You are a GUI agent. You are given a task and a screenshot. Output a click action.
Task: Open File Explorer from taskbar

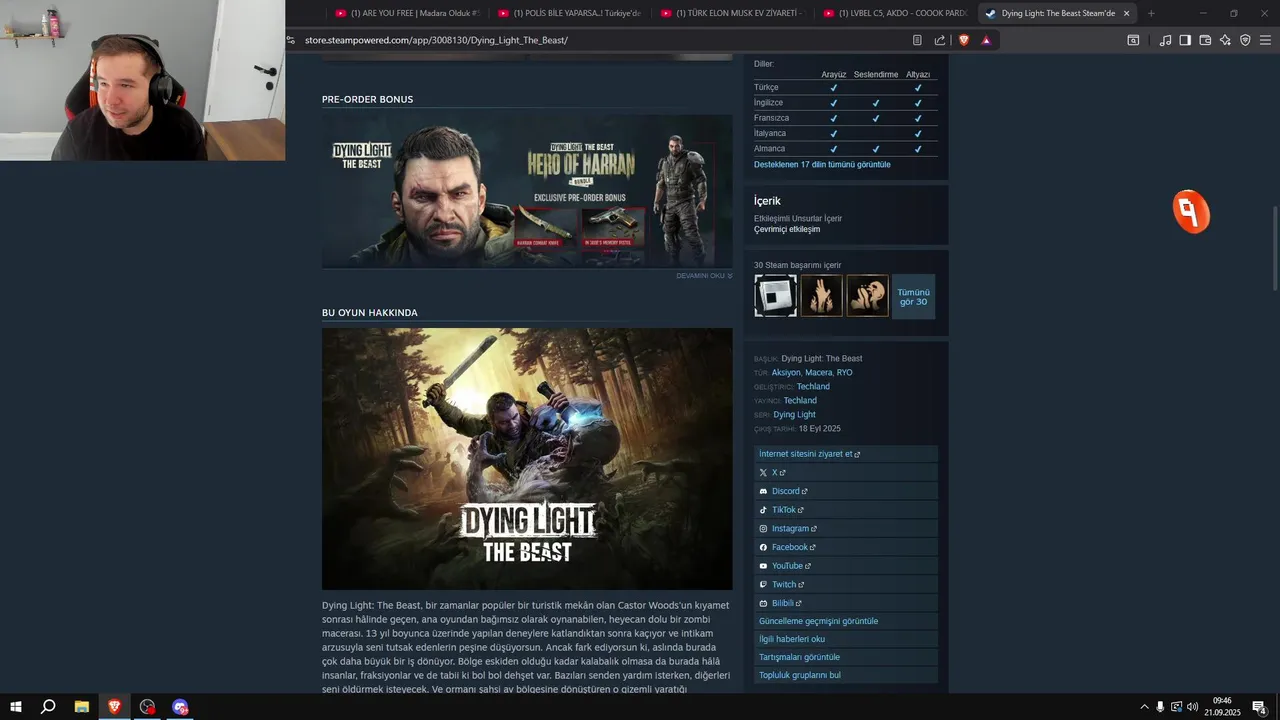pos(82,707)
